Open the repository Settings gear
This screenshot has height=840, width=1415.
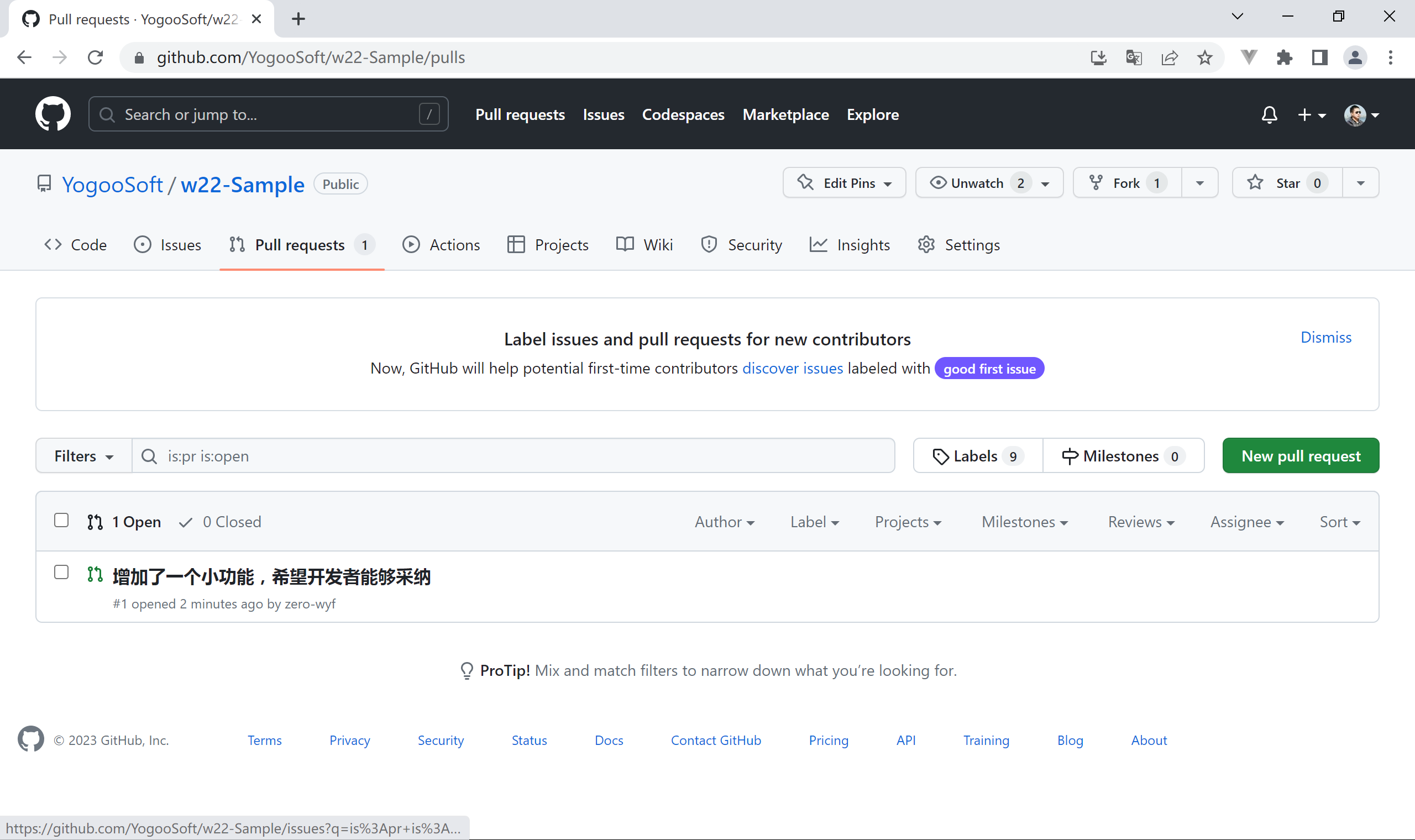(x=926, y=244)
